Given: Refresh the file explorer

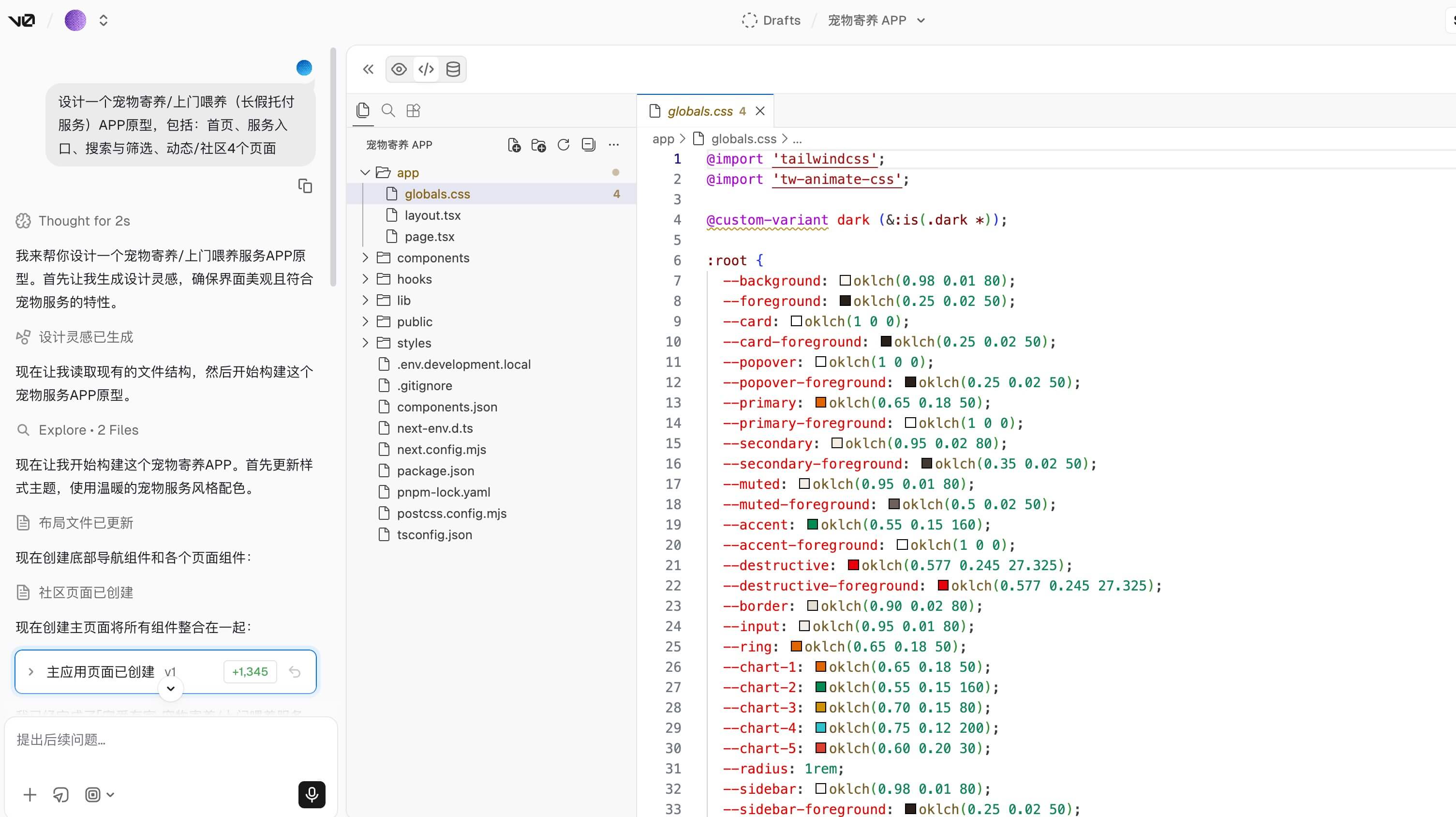Looking at the screenshot, I should point(564,145).
